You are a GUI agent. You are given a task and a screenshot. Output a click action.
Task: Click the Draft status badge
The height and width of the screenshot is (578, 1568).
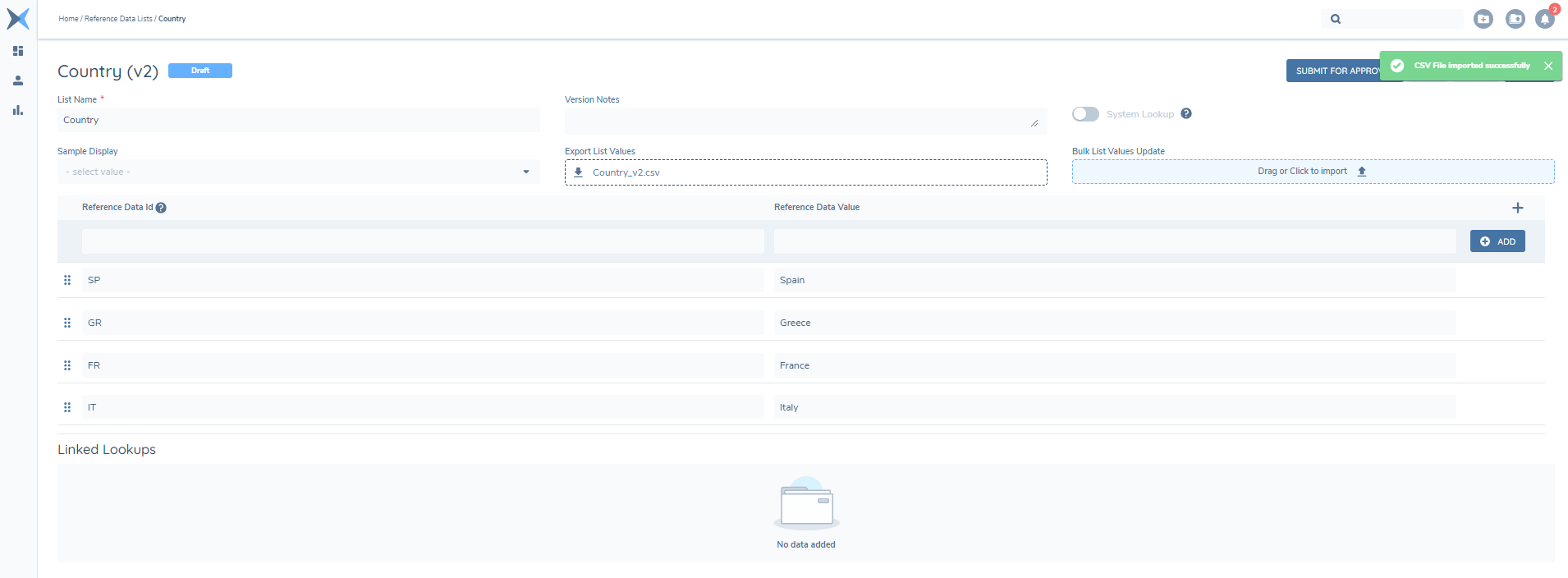200,71
